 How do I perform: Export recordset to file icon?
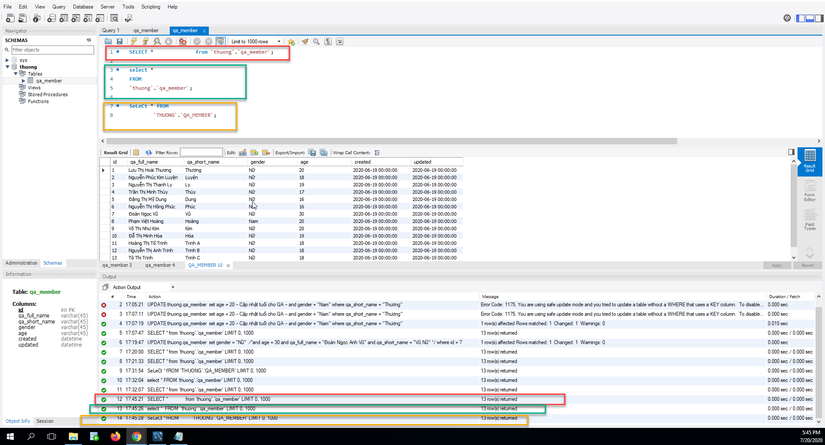(312, 153)
